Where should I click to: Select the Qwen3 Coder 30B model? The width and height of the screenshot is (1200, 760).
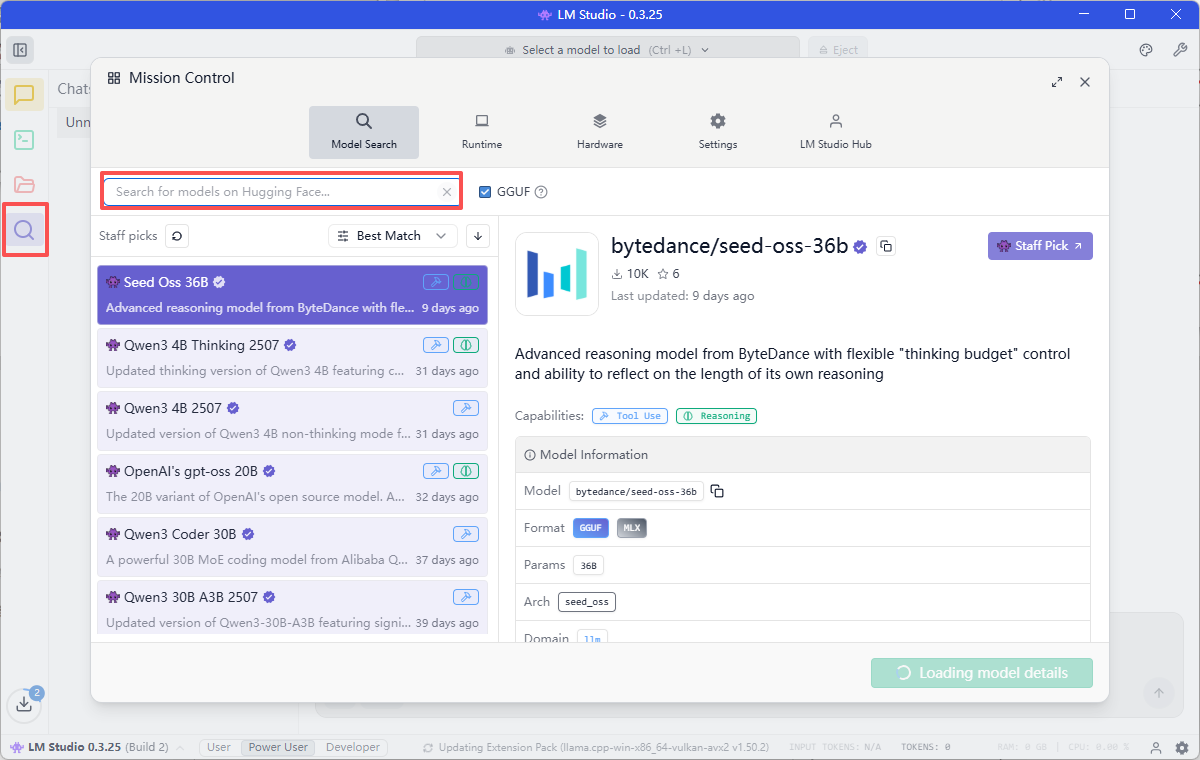(x=292, y=547)
